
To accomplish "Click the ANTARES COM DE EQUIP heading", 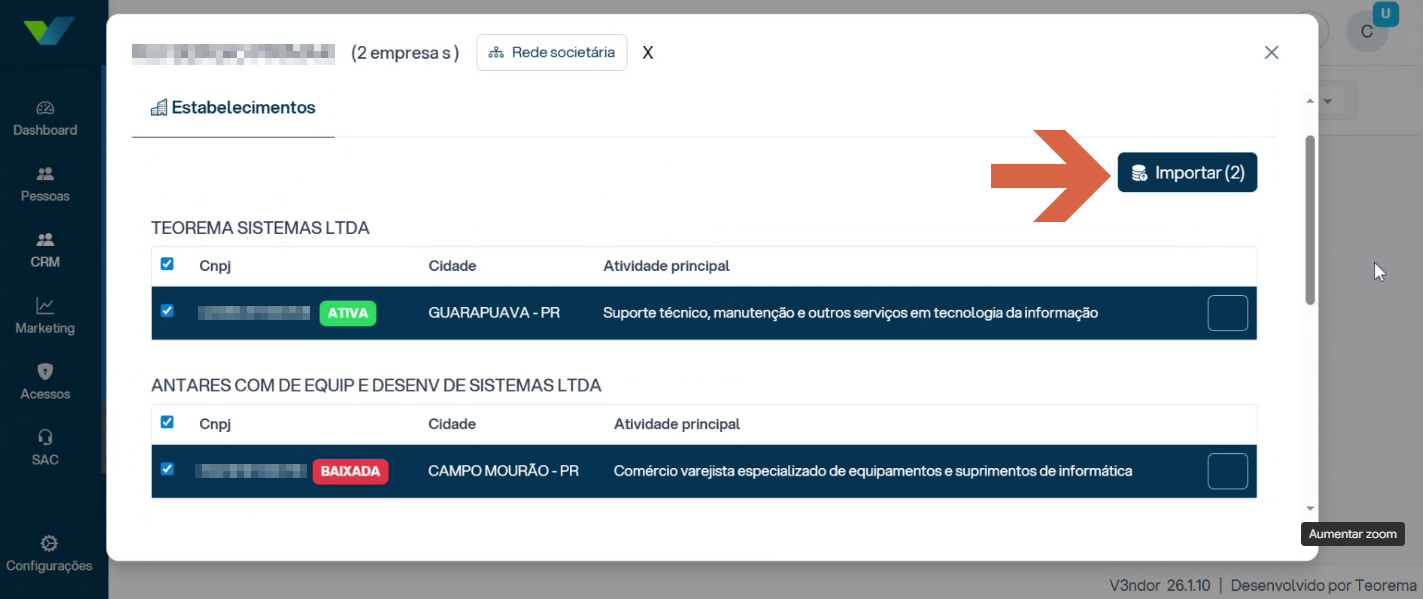I will pyautogui.click(x=376, y=385).
